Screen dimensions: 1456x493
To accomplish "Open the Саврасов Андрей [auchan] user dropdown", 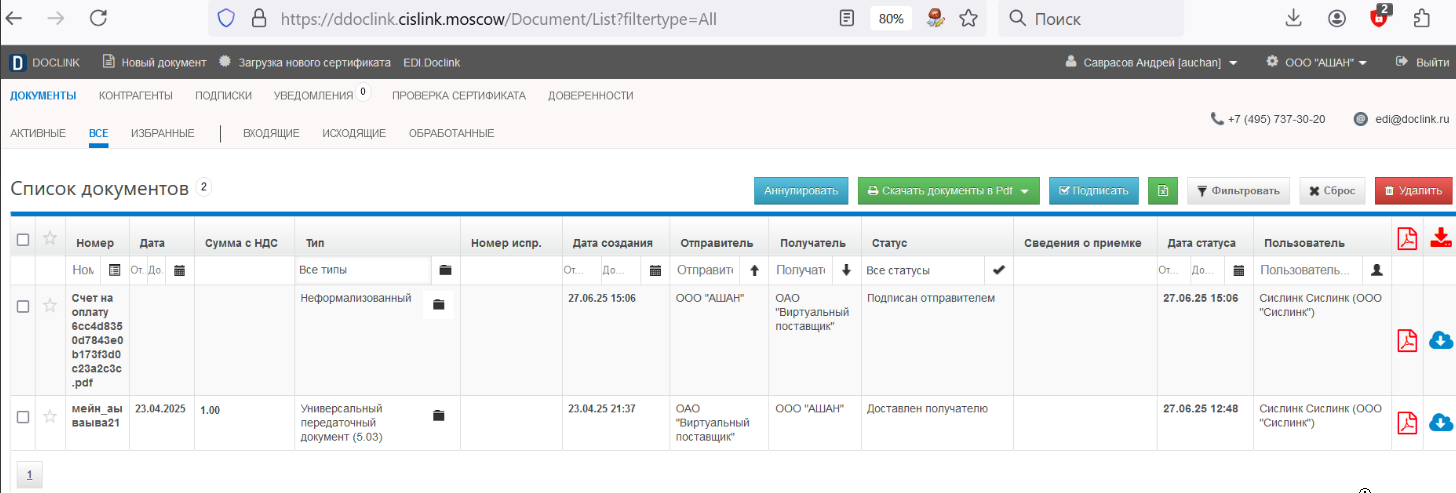I will click(x=1152, y=62).
